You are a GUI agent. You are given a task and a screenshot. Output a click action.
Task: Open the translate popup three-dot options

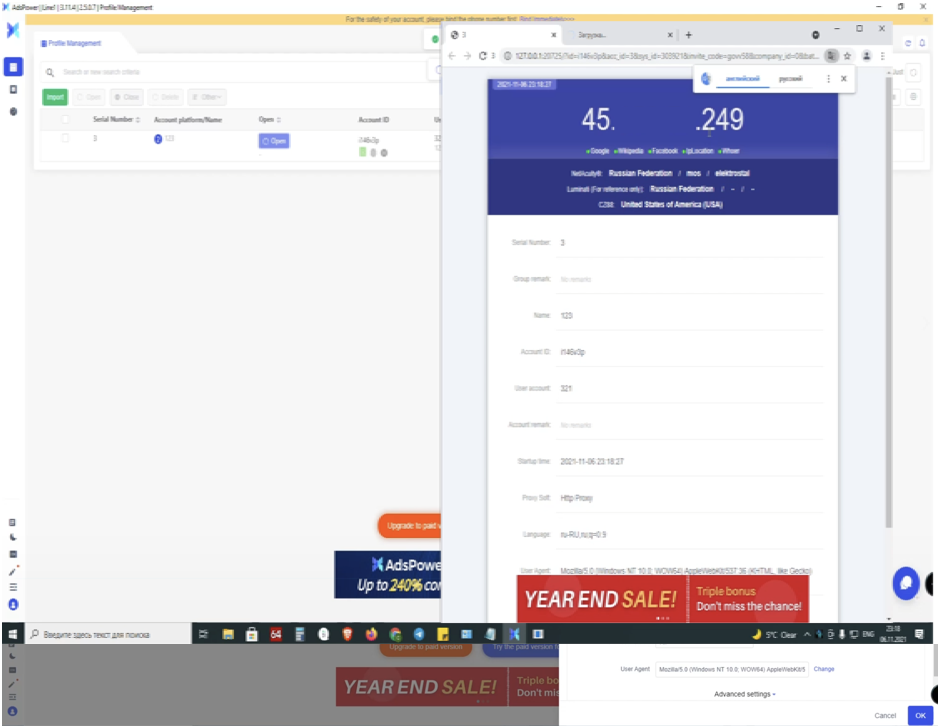[828, 78]
